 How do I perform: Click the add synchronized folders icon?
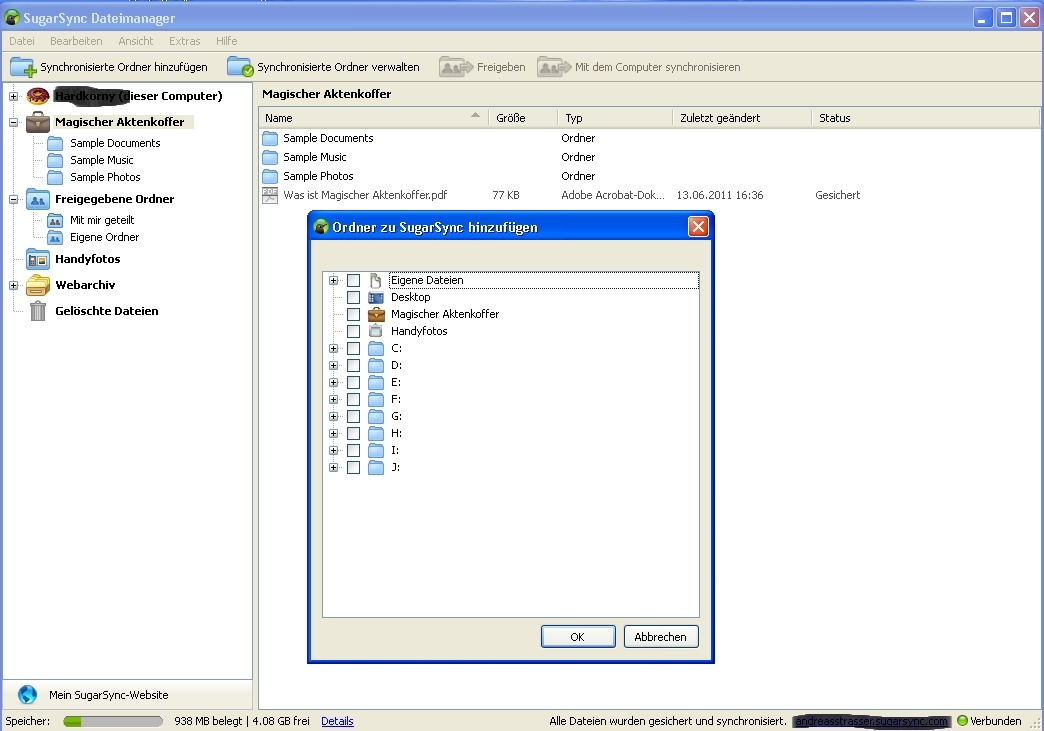pos(23,67)
